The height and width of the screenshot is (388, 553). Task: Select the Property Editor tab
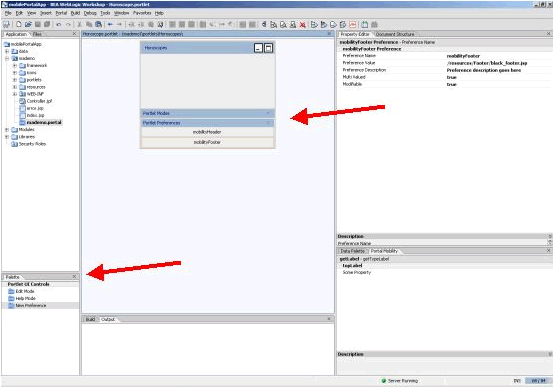(354, 34)
